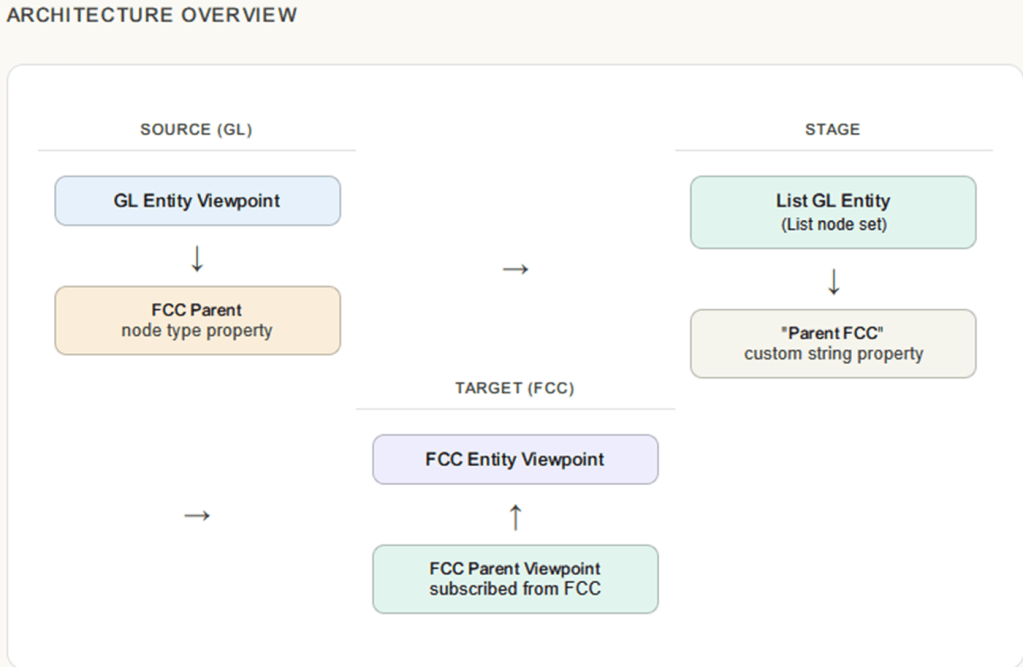Click the "subscribed from FCC" text

515,589
